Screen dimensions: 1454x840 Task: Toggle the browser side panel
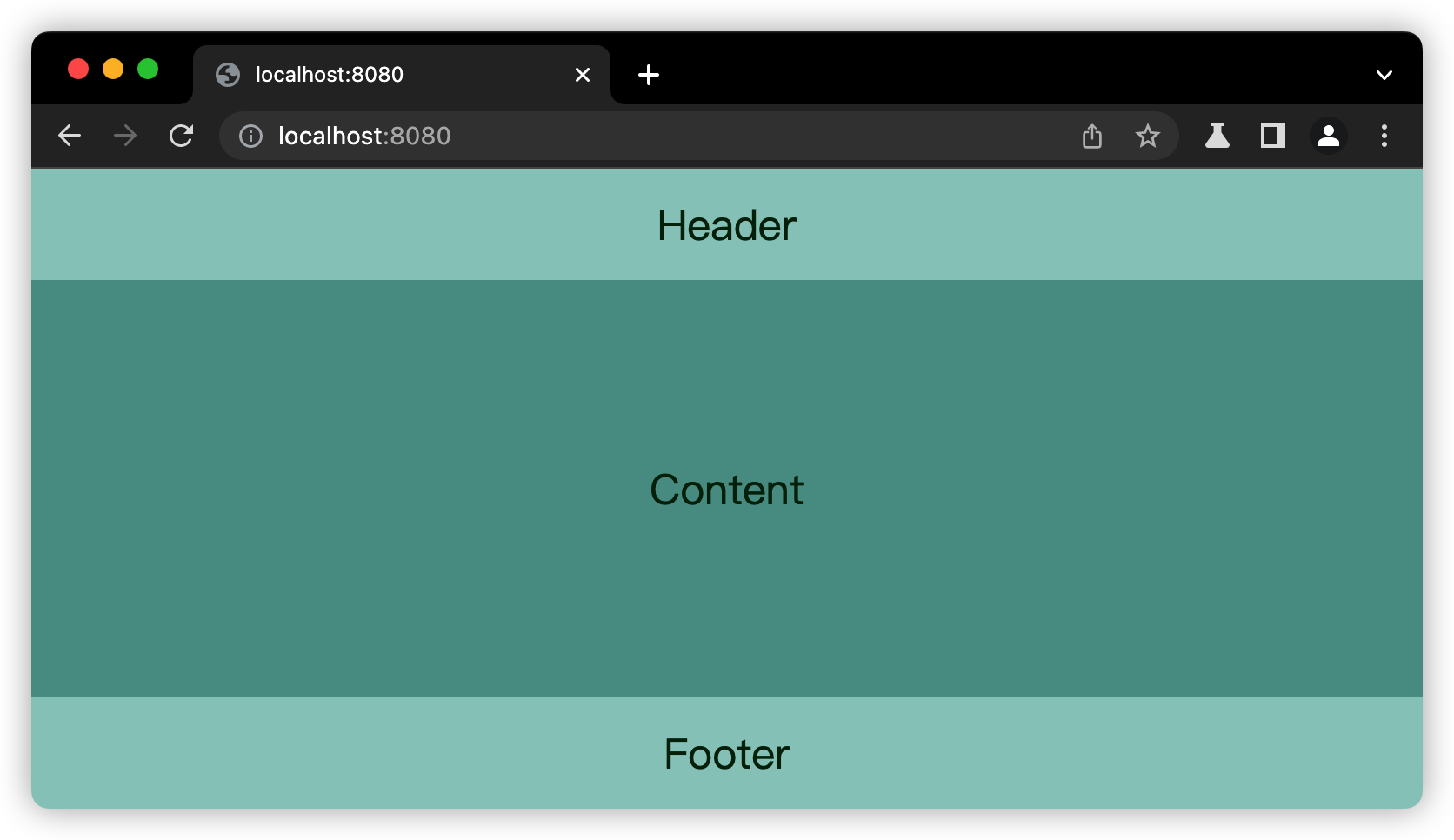[1273, 136]
